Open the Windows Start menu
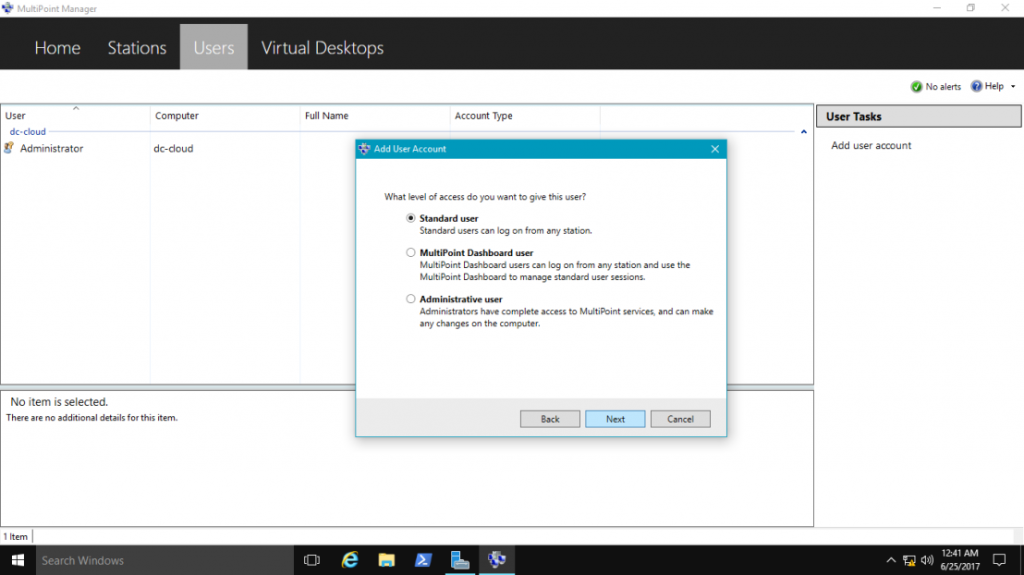1024x575 pixels. pyautogui.click(x=18, y=560)
